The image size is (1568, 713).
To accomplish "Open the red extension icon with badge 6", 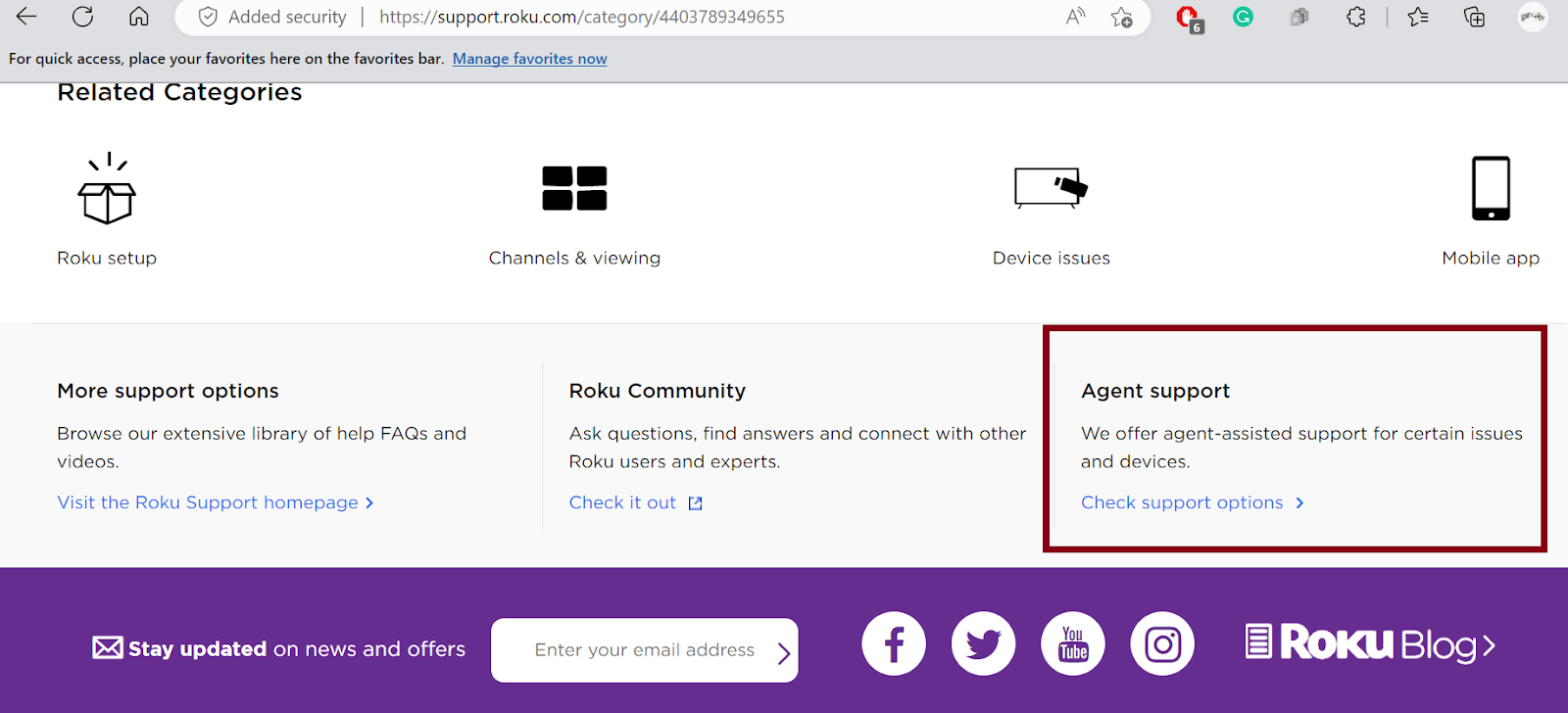I will pos(1189,18).
